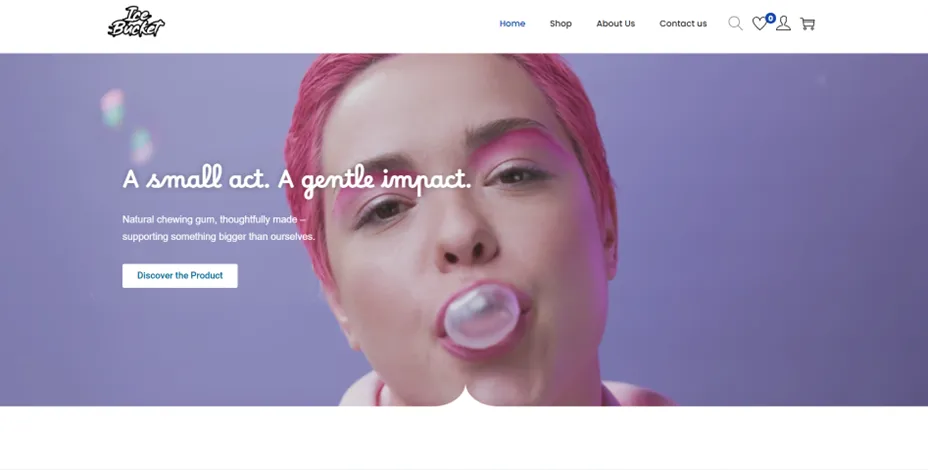Go to the Home menu item

click(512, 24)
